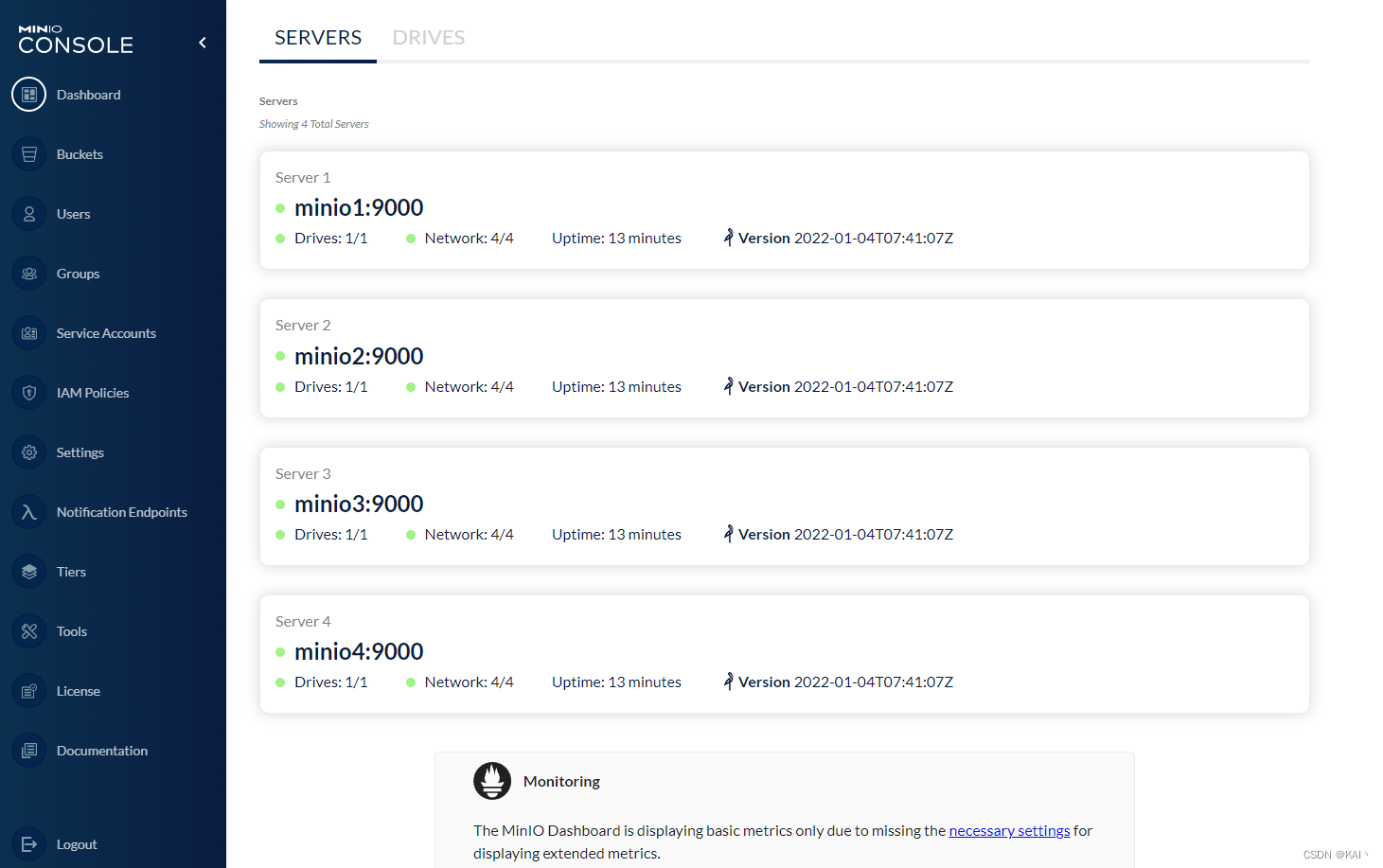Click the MinIO bird icon on Server 4

pos(728,682)
